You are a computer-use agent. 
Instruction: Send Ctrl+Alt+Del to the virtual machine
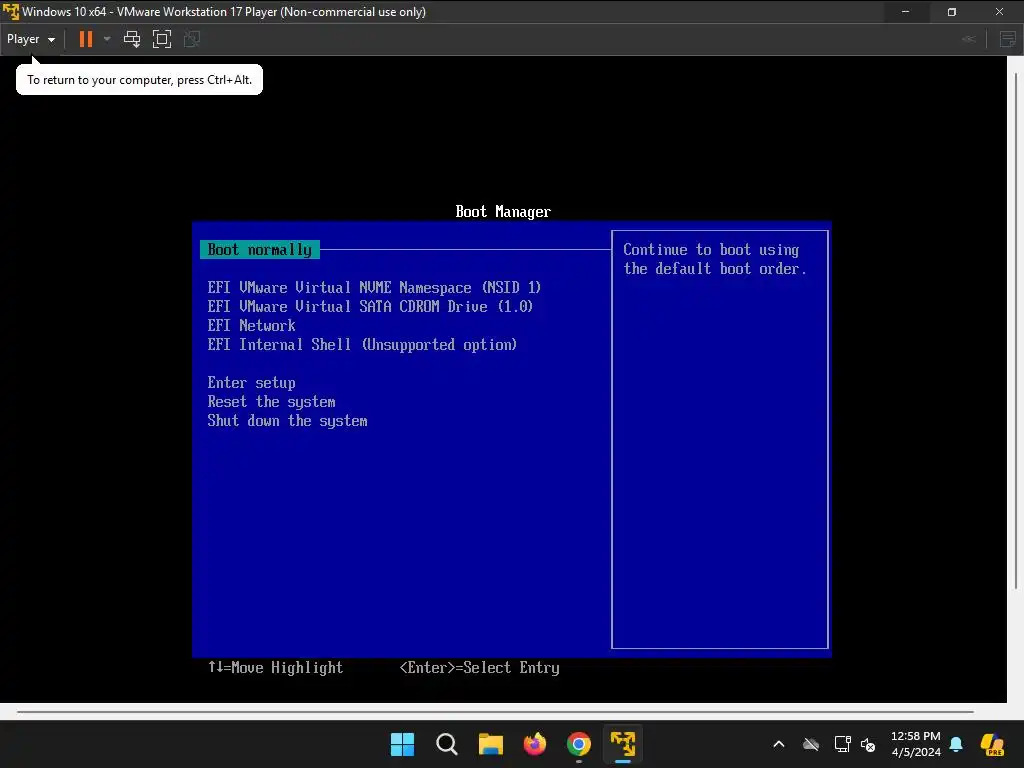pos(132,39)
